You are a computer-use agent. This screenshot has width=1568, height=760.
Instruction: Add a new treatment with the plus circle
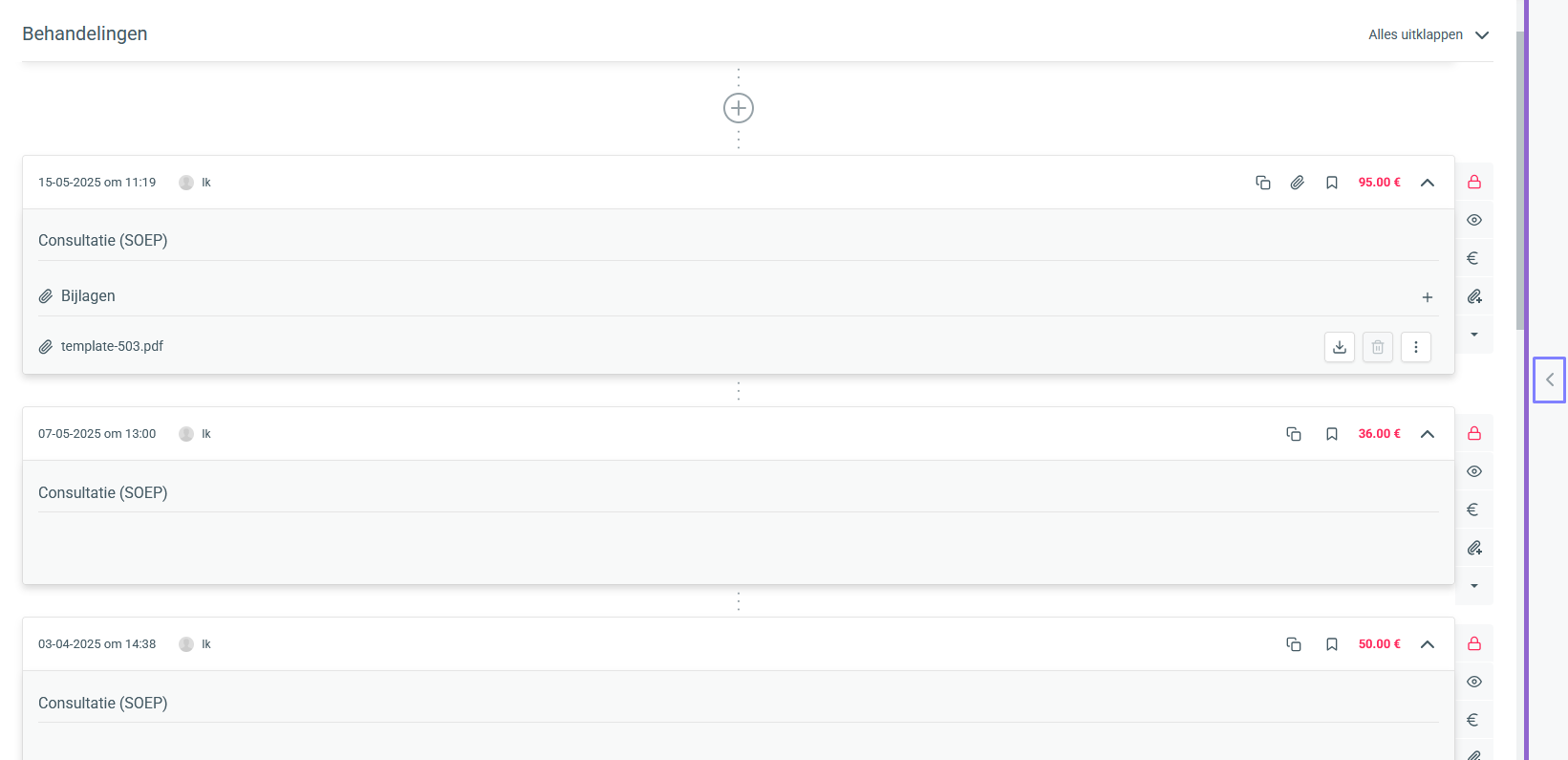[739, 108]
